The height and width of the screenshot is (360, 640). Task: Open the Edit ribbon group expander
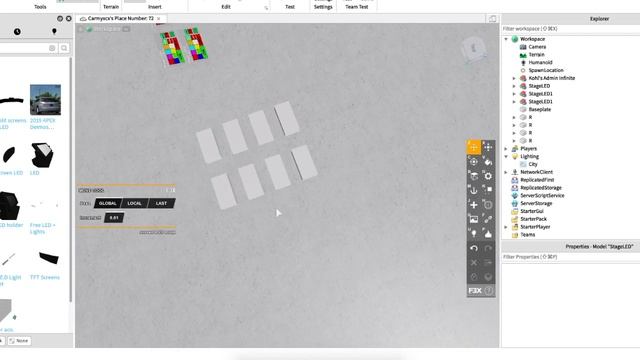[x=266, y=7]
